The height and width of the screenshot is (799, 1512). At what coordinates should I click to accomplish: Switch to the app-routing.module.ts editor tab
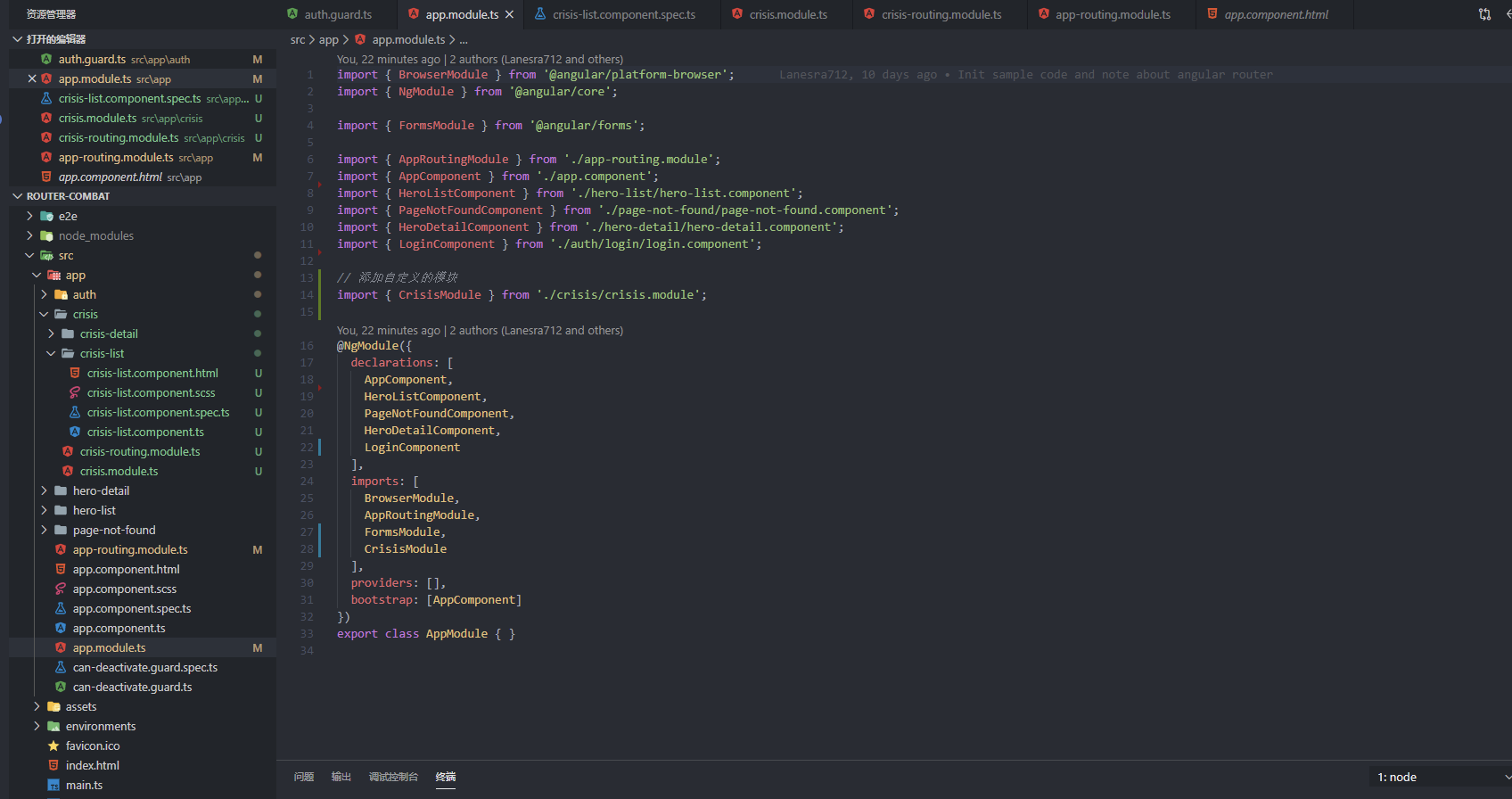[1112, 14]
